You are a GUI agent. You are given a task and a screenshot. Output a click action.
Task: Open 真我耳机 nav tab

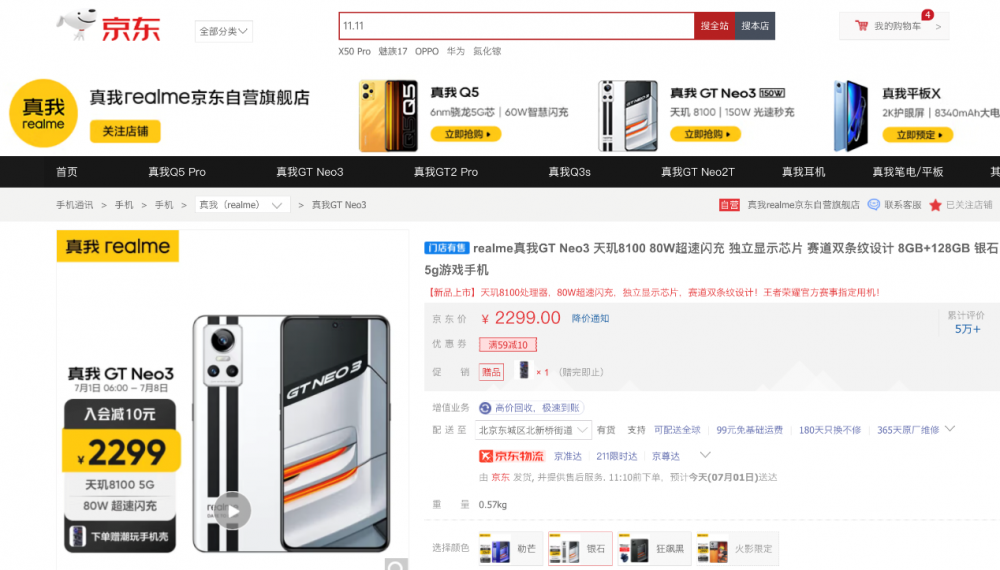(804, 172)
